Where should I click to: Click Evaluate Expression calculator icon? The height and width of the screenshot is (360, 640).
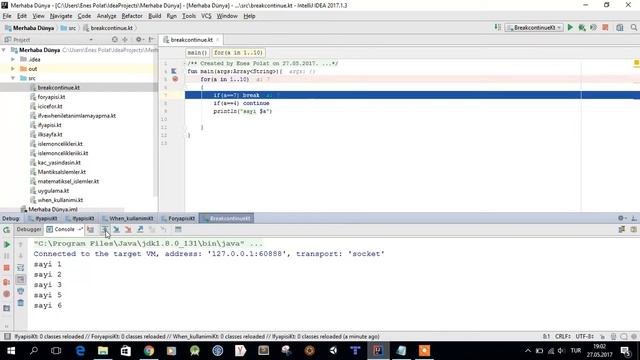tap(178, 229)
